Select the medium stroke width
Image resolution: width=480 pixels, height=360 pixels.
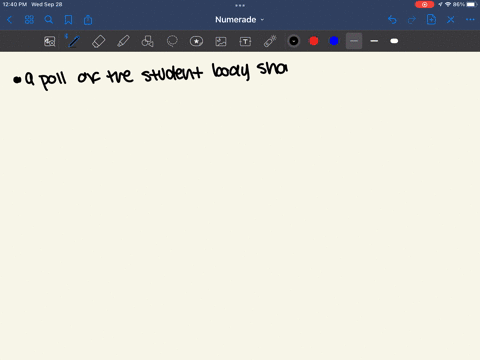pos(374,41)
